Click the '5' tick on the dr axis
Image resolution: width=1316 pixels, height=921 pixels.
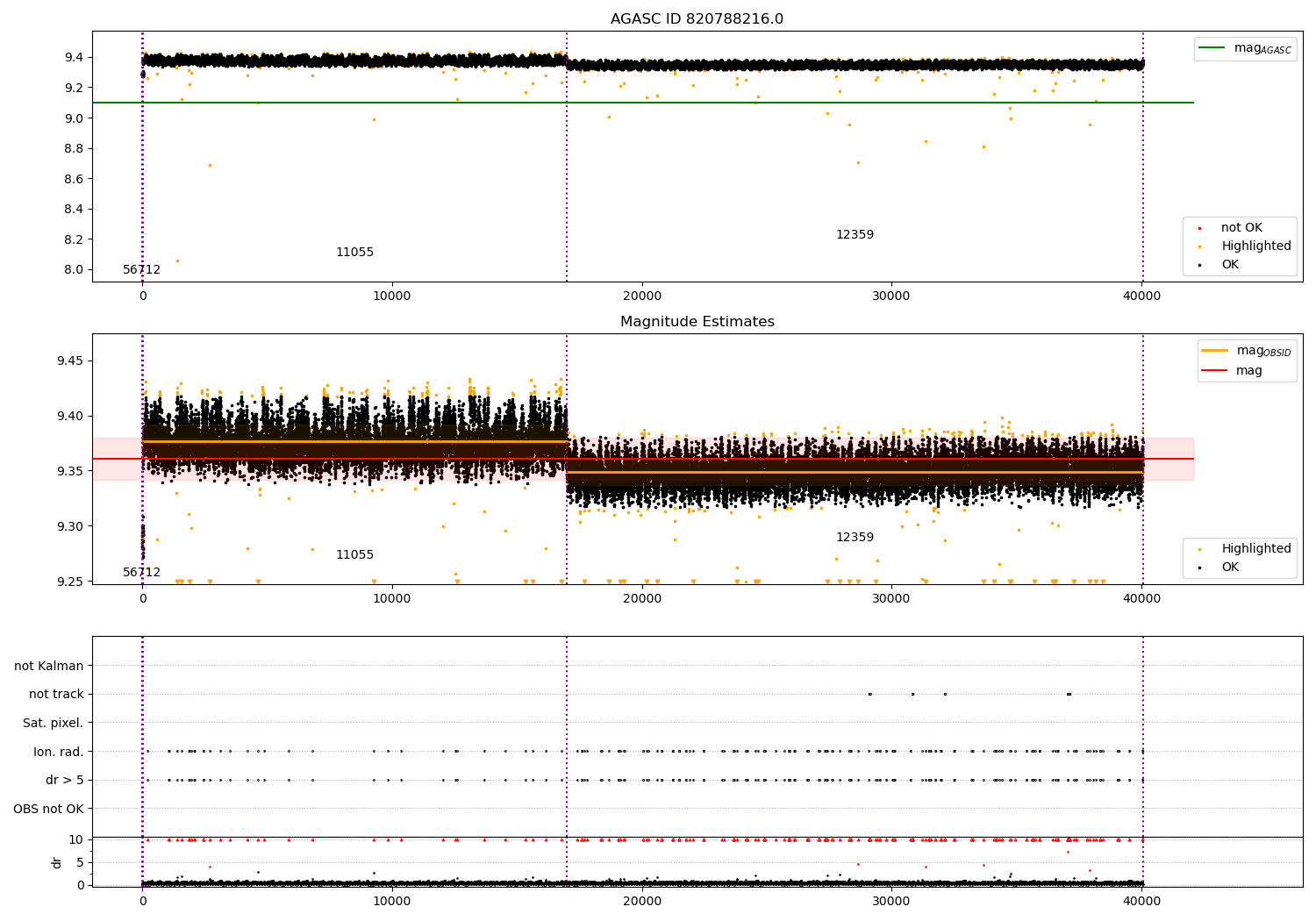pos(81,862)
